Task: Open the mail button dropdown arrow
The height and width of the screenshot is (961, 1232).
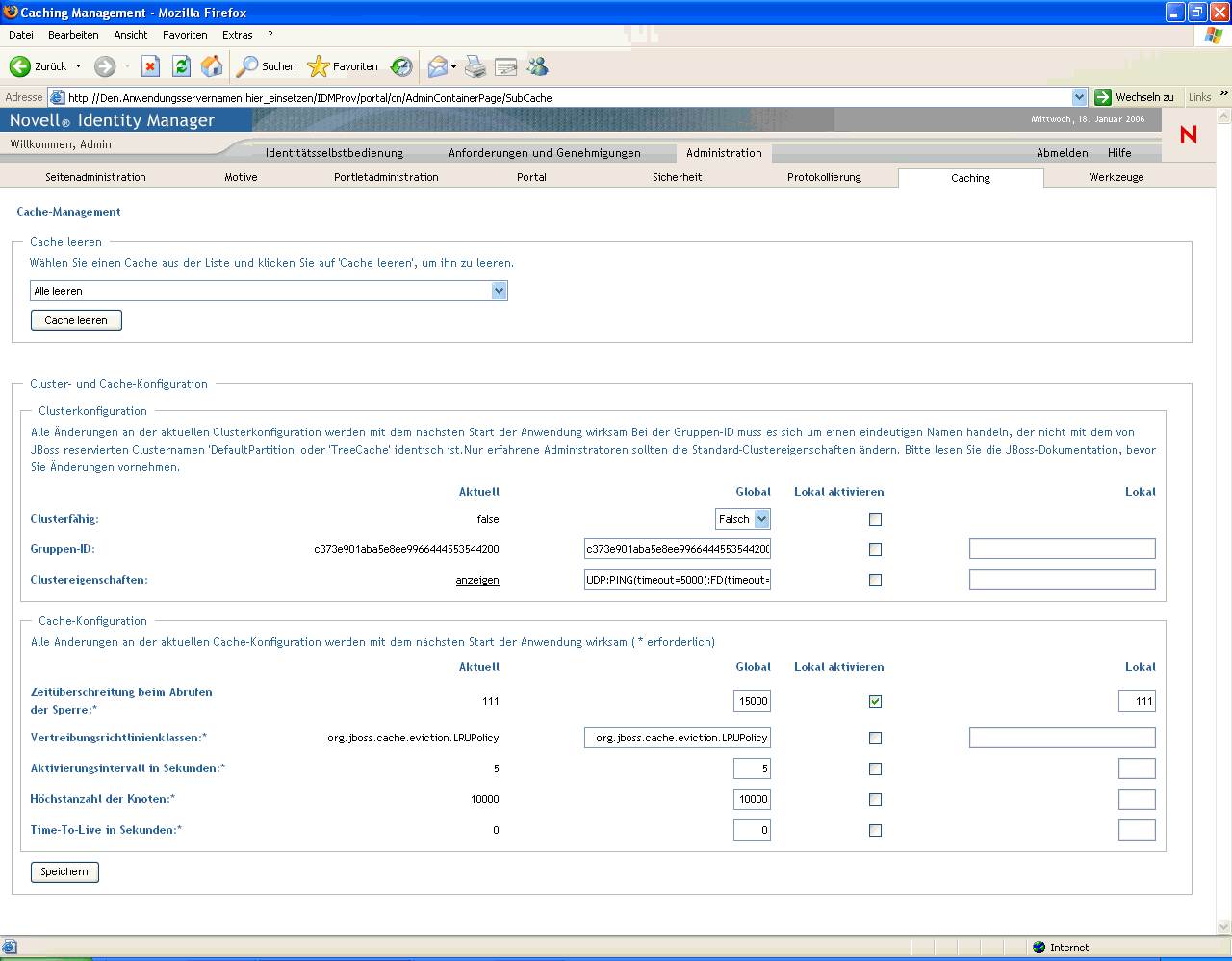Action: (x=453, y=66)
